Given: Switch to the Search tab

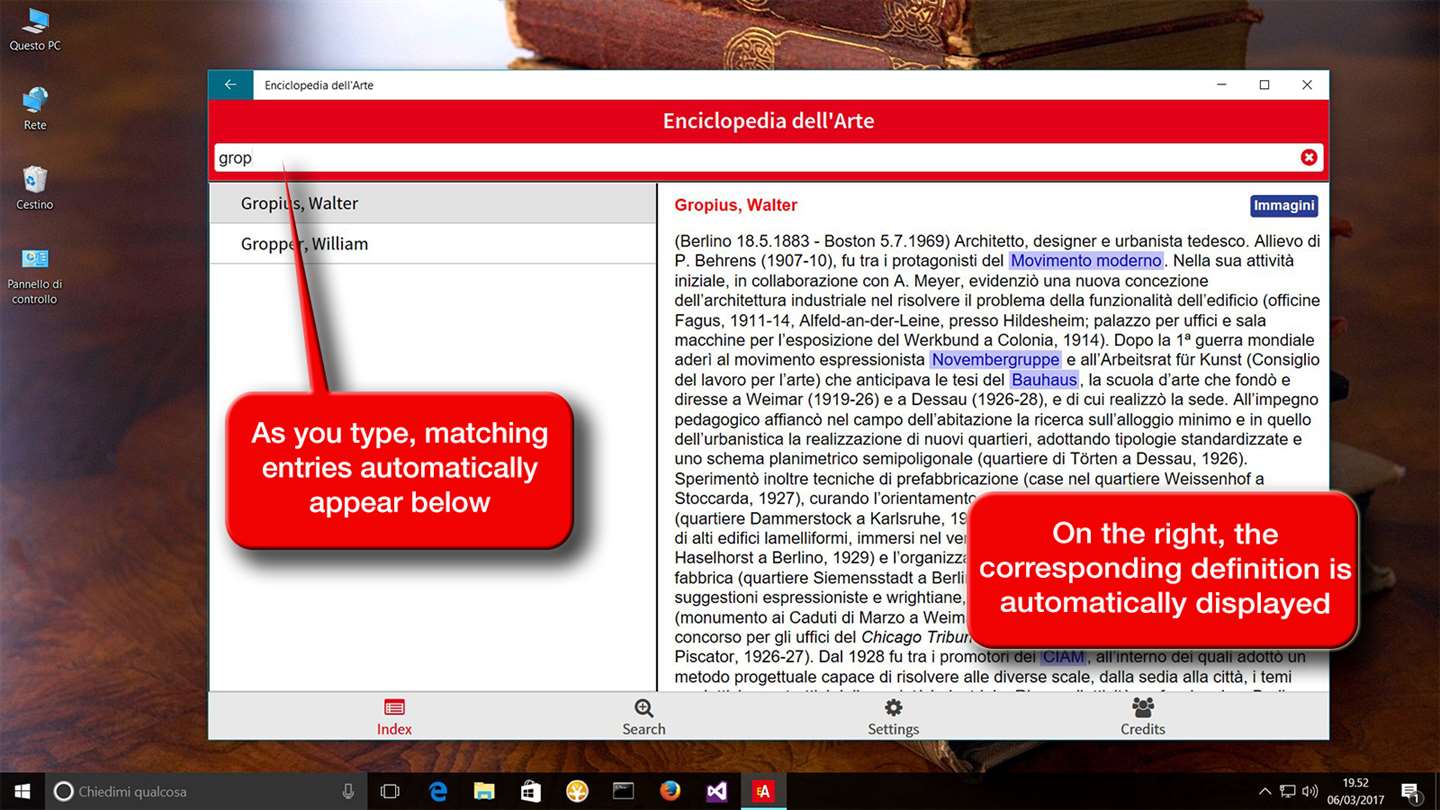Looking at the screenshot, I should pyautogui.click(x=644, y=717).
